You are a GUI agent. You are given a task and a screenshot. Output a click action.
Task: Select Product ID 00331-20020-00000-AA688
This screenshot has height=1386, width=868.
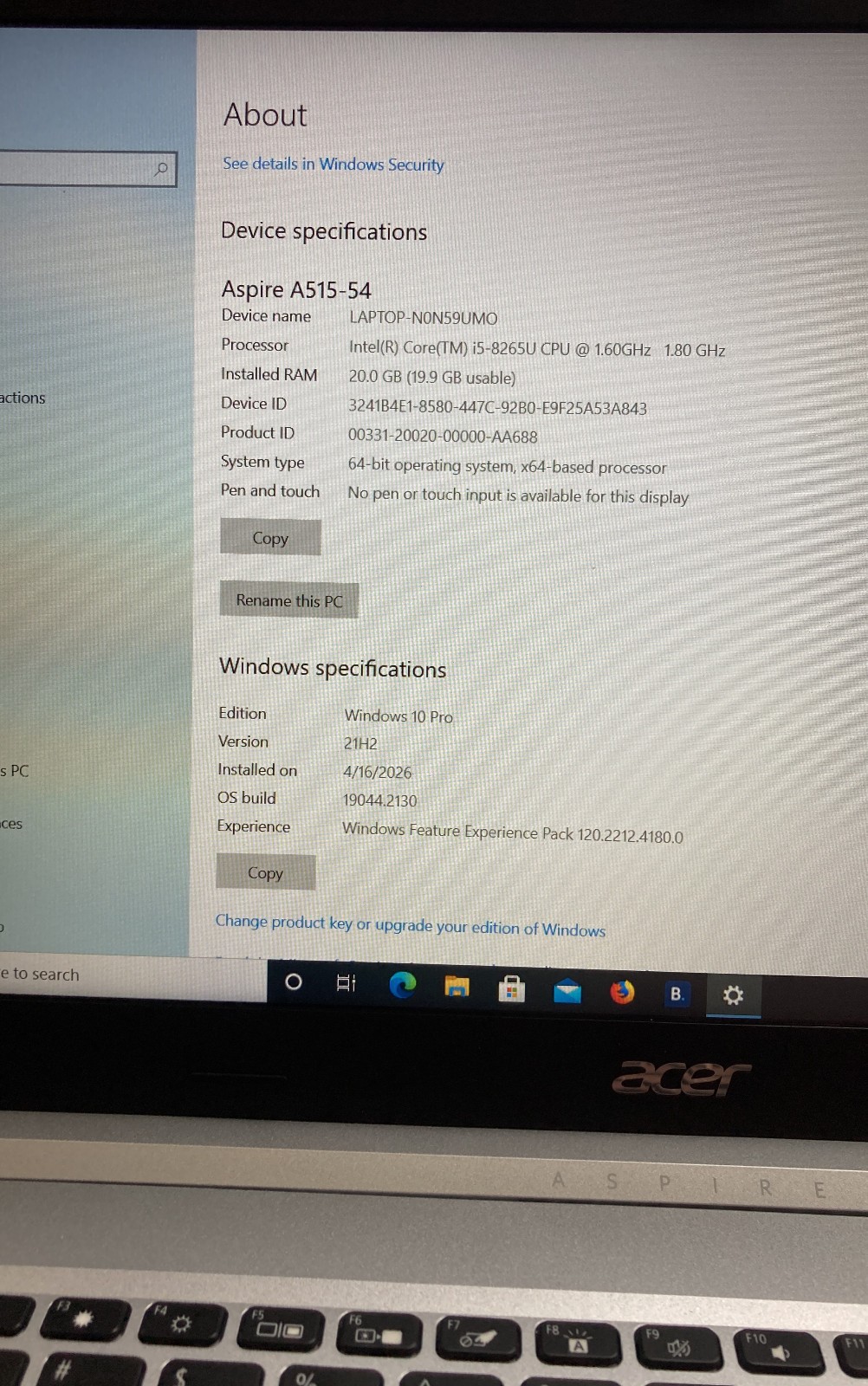(443, 437)
